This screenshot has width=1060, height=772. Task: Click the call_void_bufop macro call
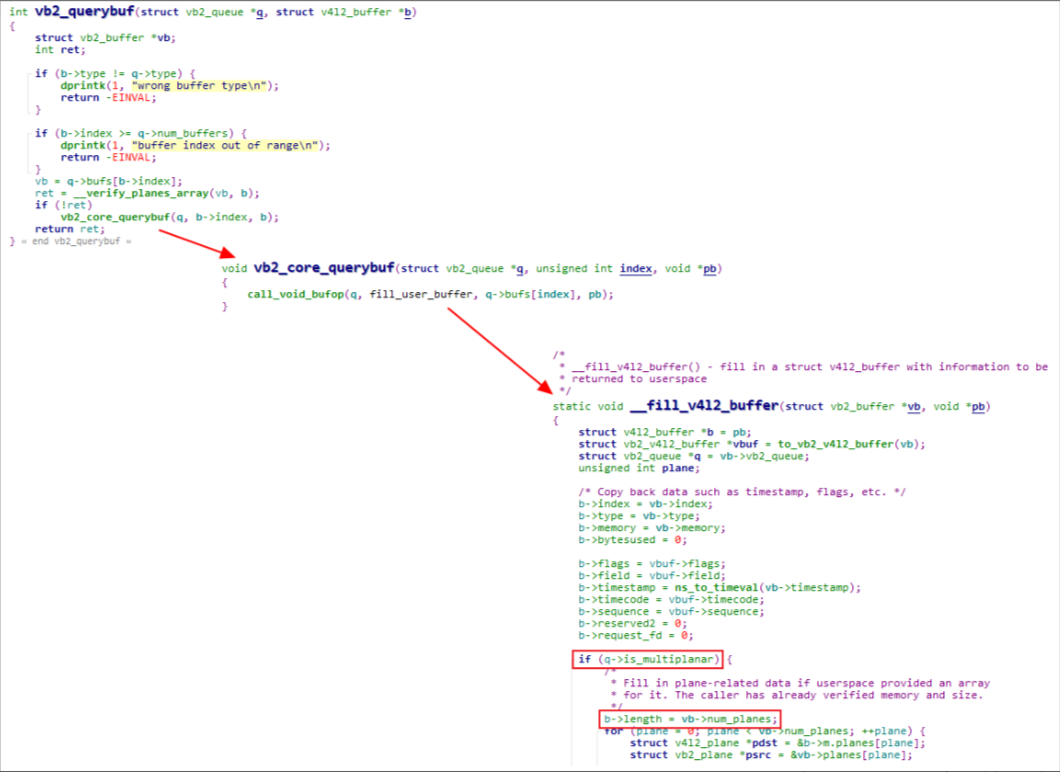(295, 295)
